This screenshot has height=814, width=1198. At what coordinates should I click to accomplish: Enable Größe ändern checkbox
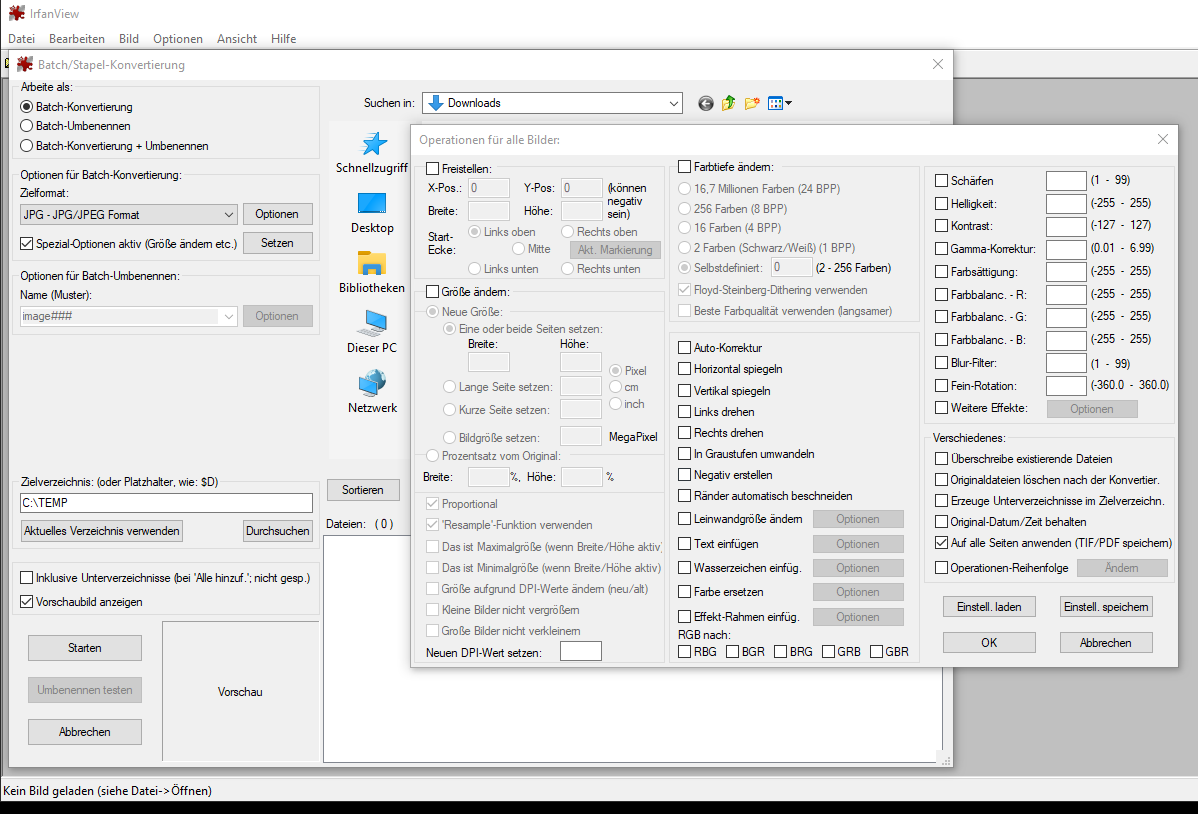click(432, 292)
